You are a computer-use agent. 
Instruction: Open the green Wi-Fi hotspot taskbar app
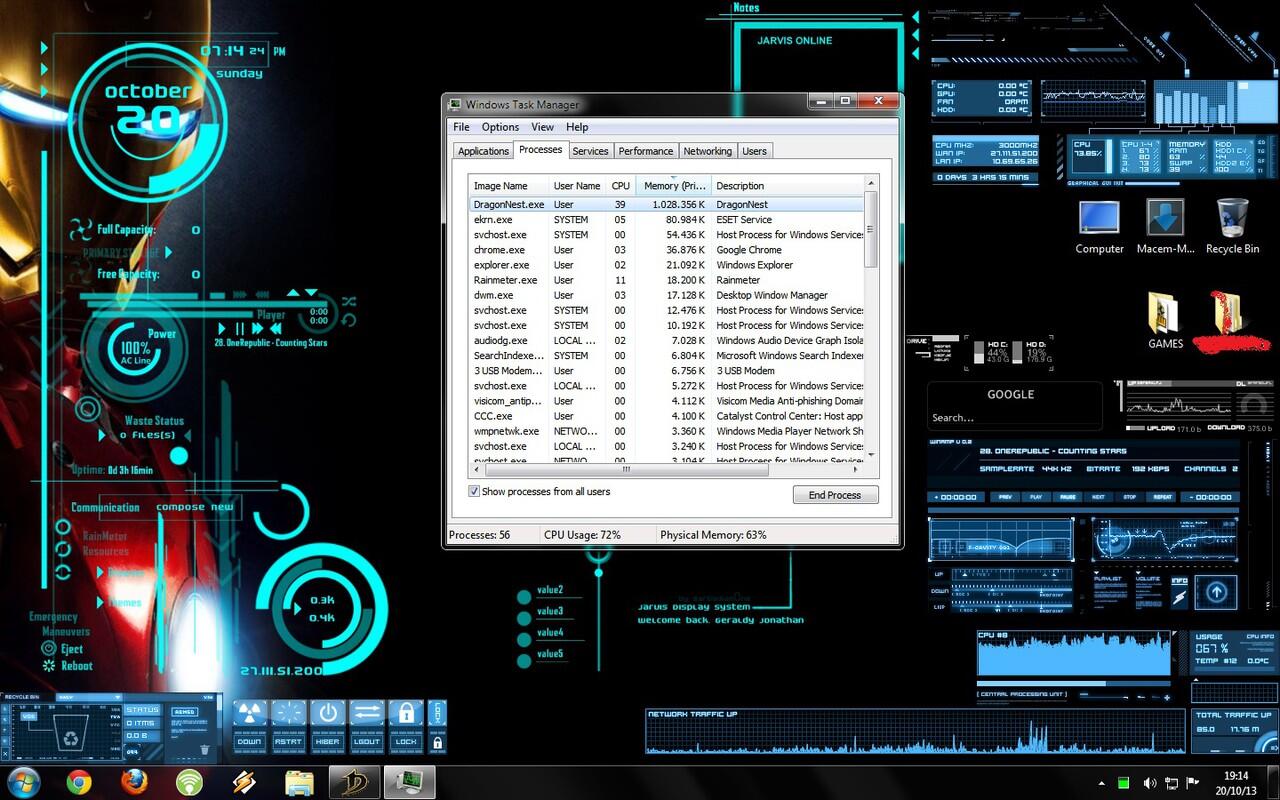pos(189,781)
